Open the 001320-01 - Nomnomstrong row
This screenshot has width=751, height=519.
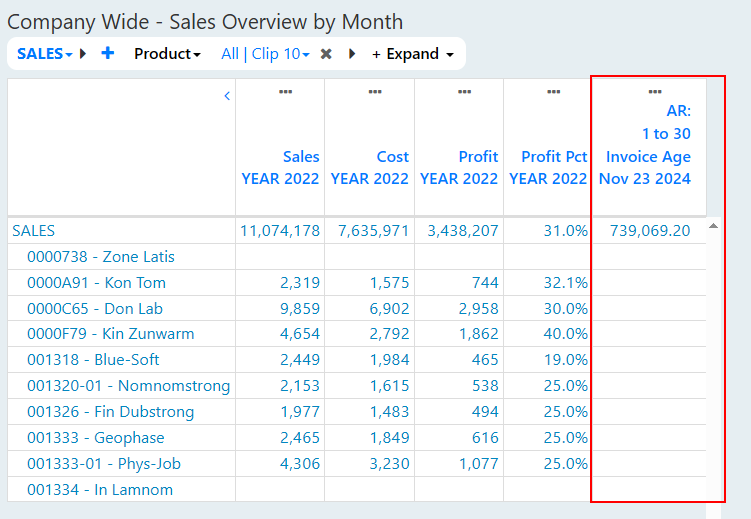[x=128, y=385]
